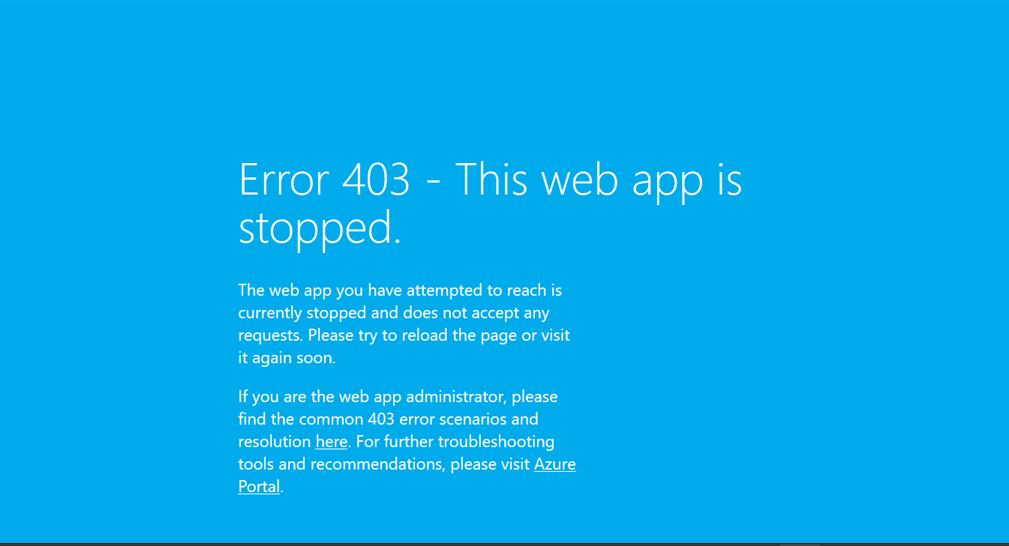Click the "403" number in the heading
This screenshot has width=1009, height=546.
[x=376, y=179]
